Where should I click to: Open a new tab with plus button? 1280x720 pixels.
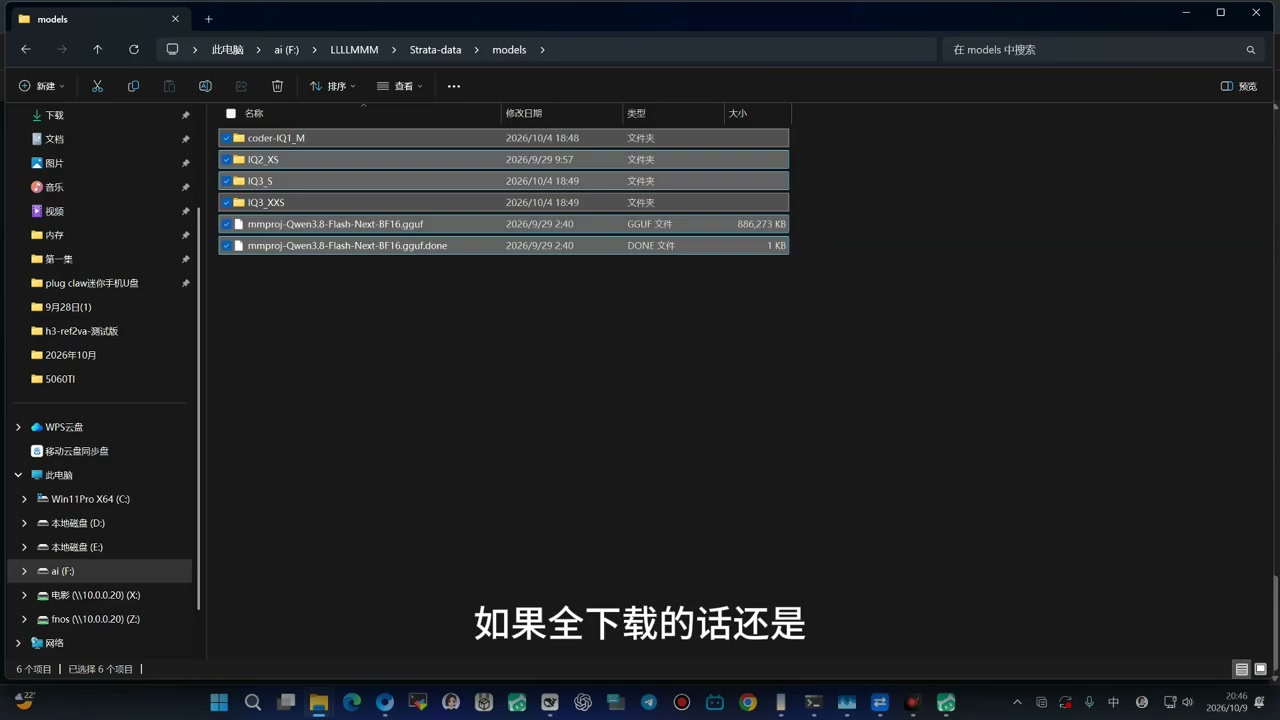click(208, 19)
